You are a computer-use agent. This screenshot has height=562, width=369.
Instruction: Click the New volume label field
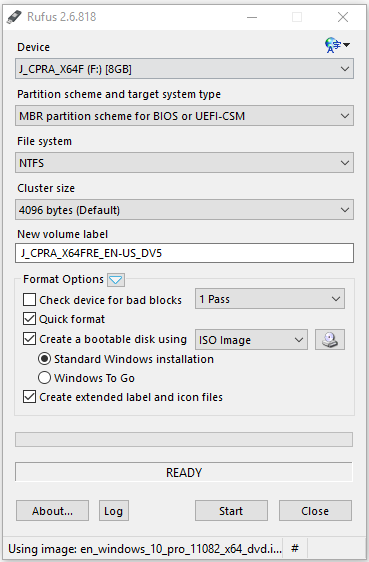184,253
